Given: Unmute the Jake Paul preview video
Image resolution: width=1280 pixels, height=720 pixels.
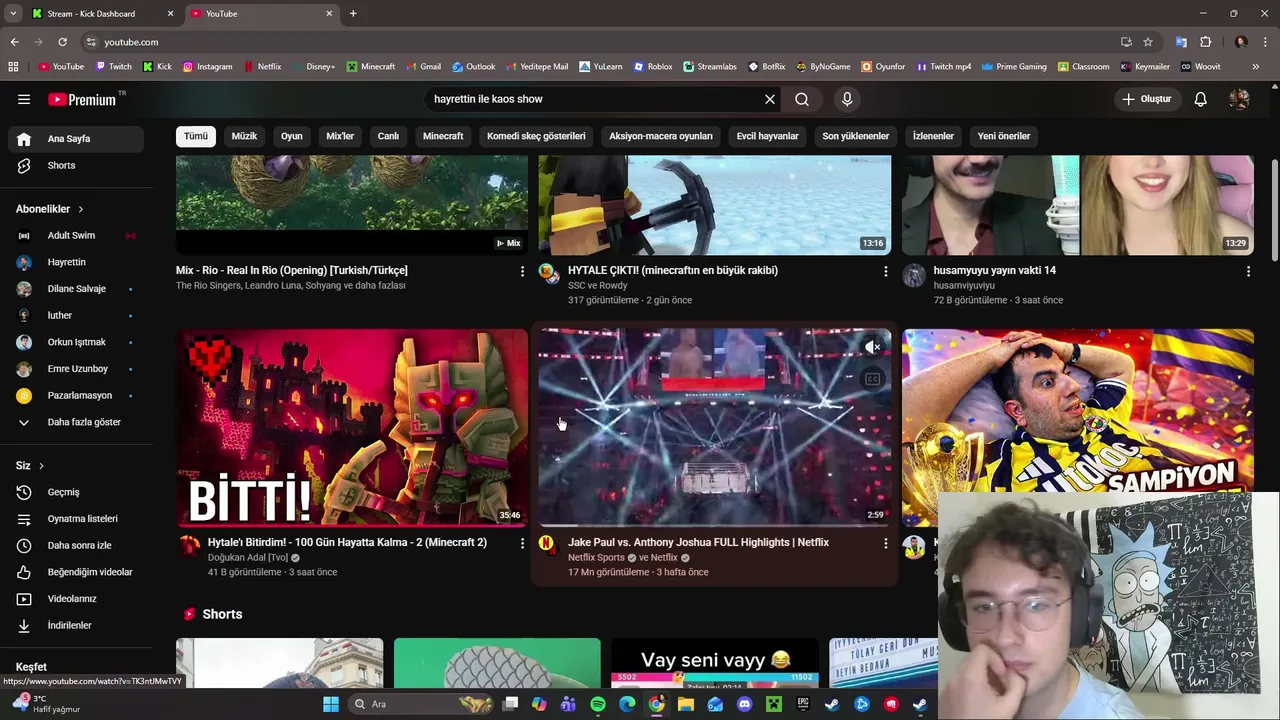Looking at the screenshot, I should [x=873, y=347].
